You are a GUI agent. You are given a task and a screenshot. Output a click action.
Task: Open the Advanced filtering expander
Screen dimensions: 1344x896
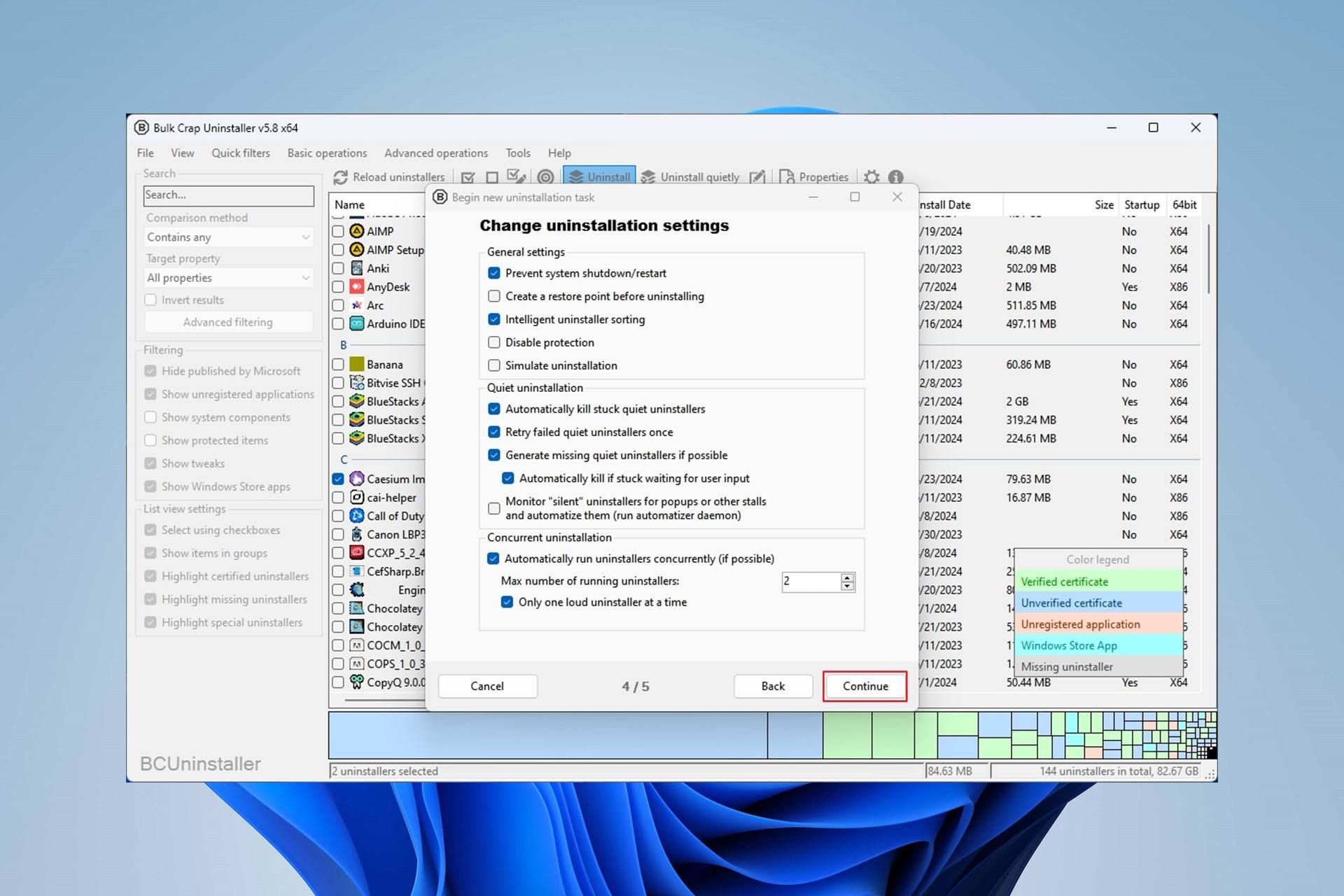coord(228,322)
